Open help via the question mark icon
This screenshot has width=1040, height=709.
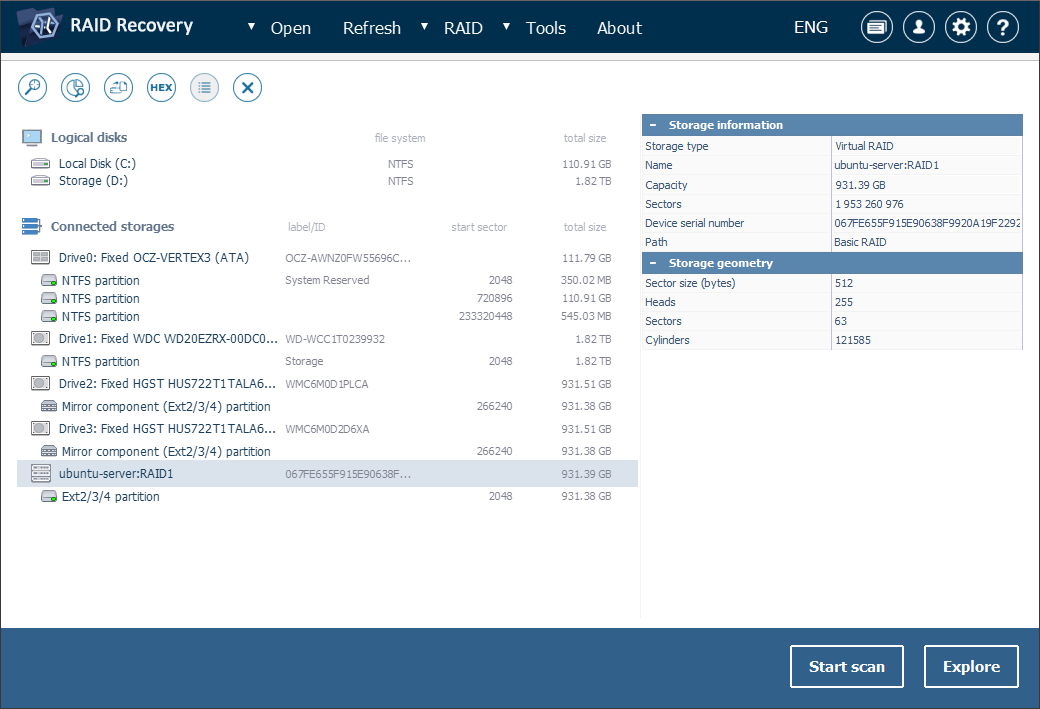pyautogui.click(x=1002, y=28)
